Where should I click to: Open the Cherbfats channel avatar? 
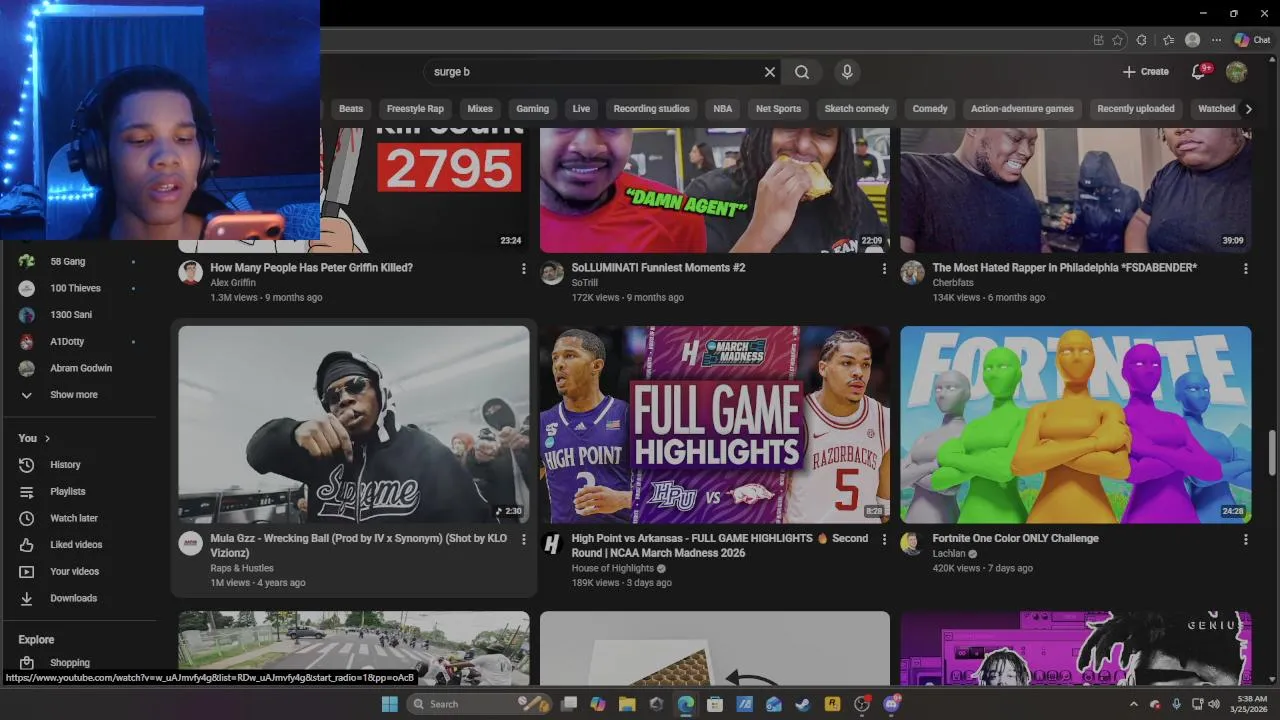912,273
